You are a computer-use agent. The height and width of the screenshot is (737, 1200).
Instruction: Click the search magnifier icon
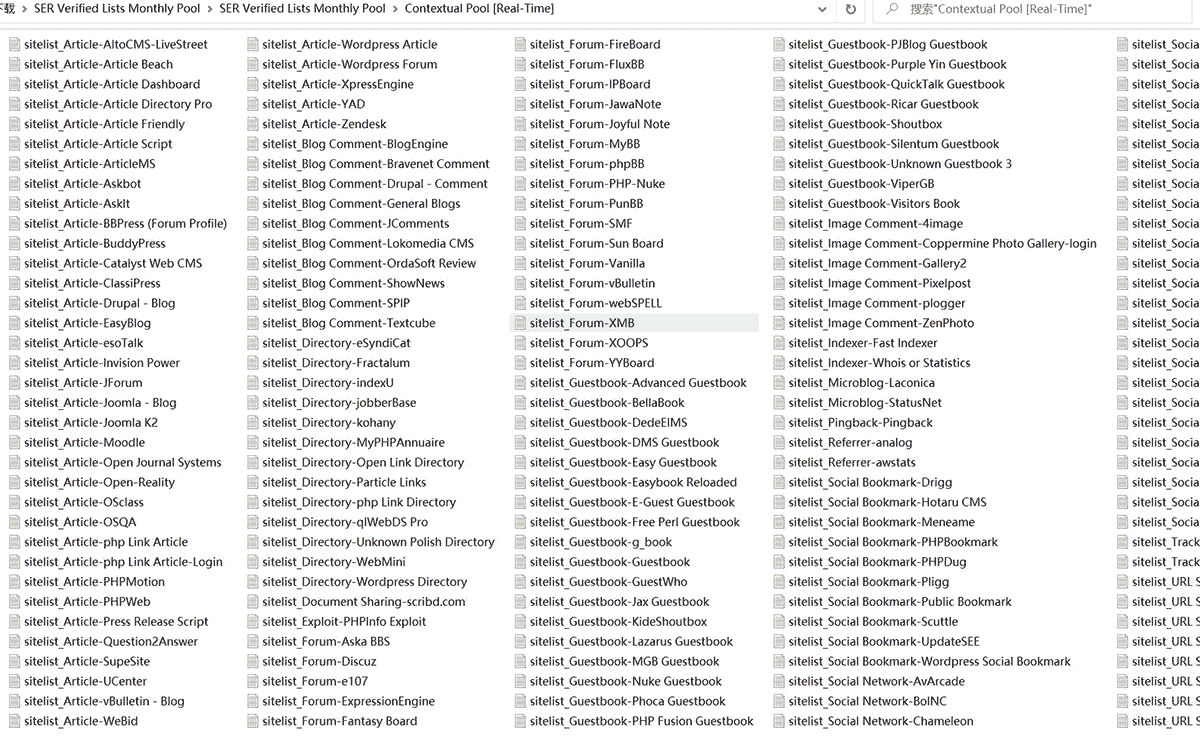point(890,9)
